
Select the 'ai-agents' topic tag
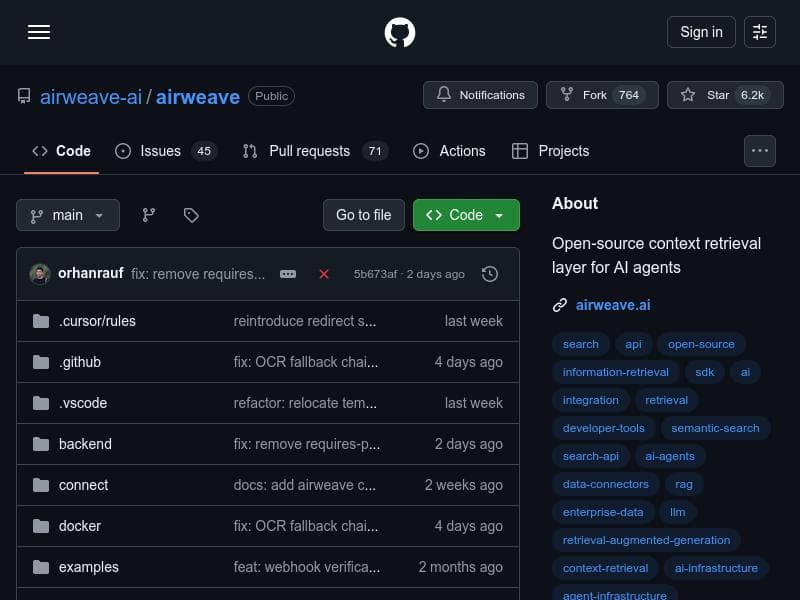pos(670,456)
